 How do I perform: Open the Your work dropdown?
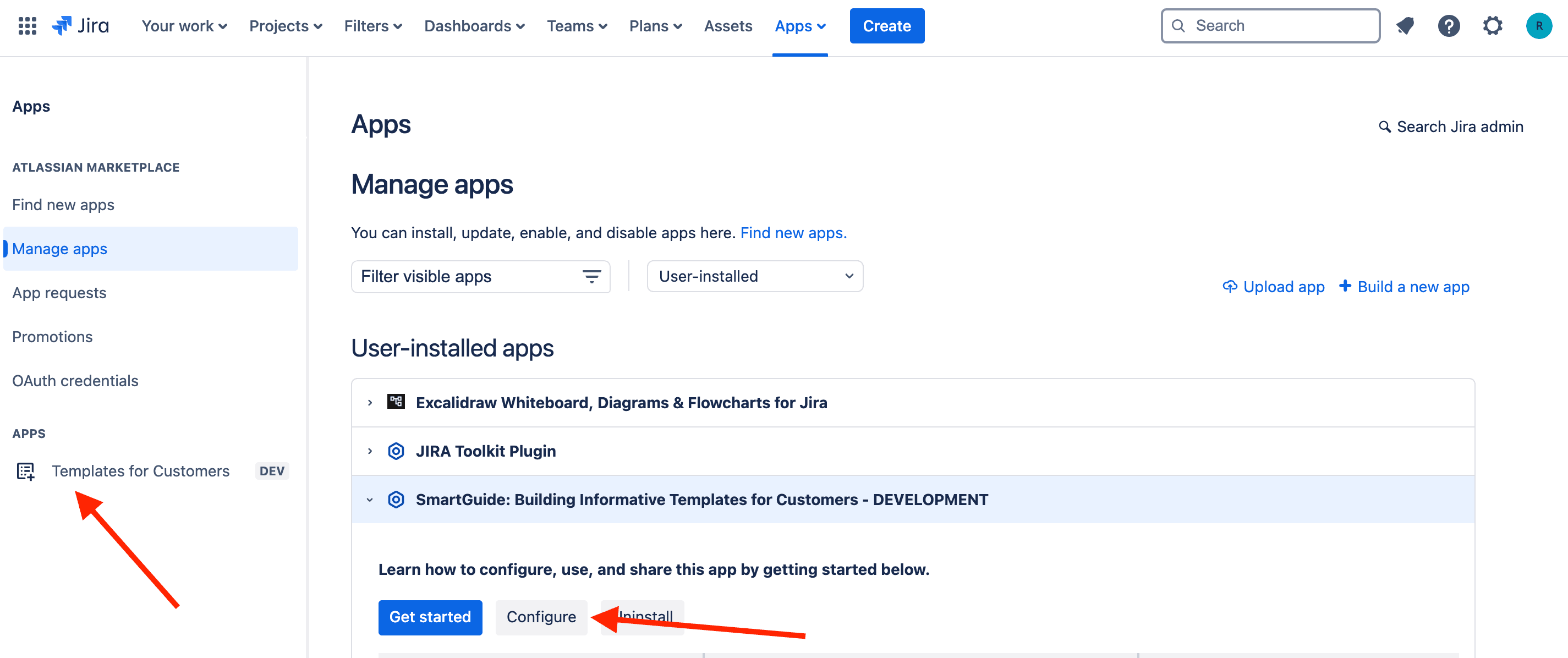184,25
